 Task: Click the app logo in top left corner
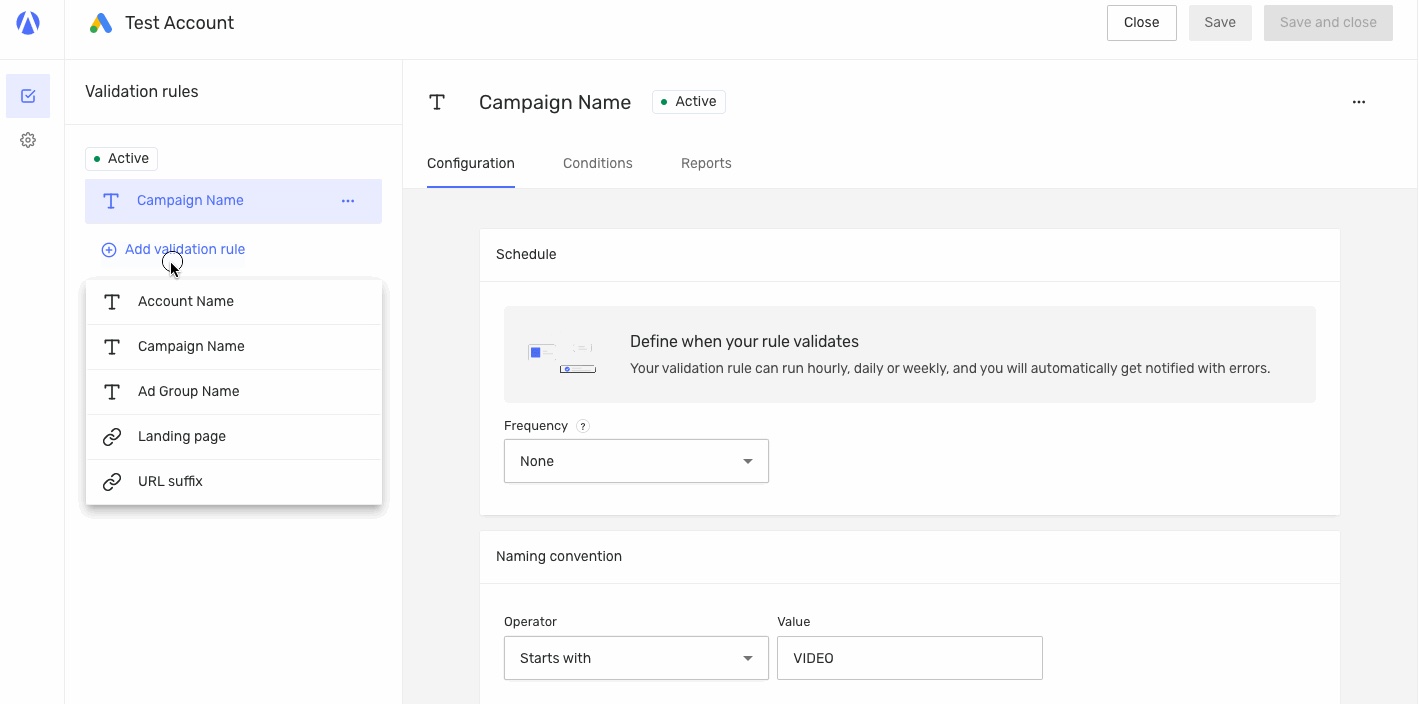tap(28, 22)
